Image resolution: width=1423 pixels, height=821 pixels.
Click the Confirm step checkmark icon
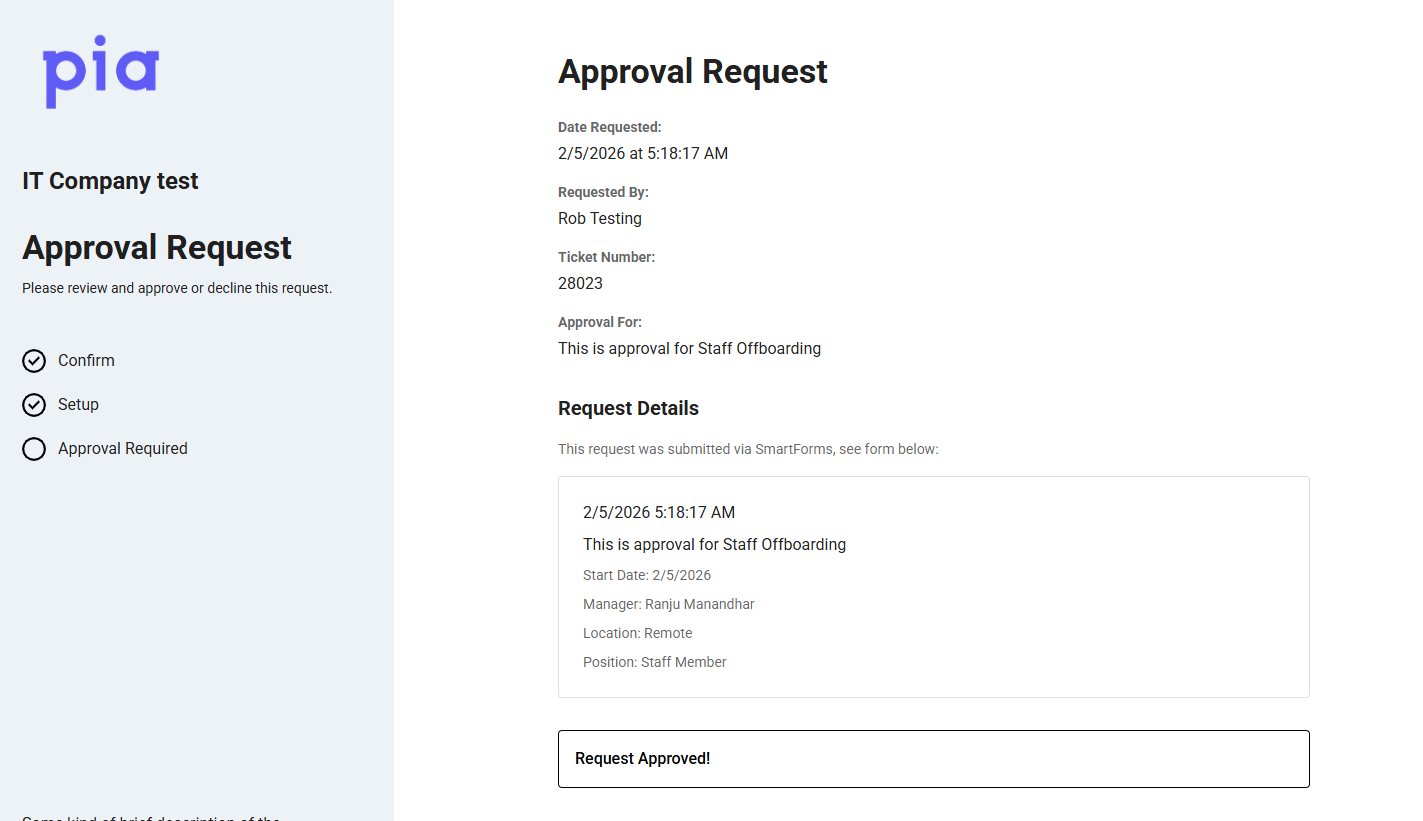click(x=34, y=361)
